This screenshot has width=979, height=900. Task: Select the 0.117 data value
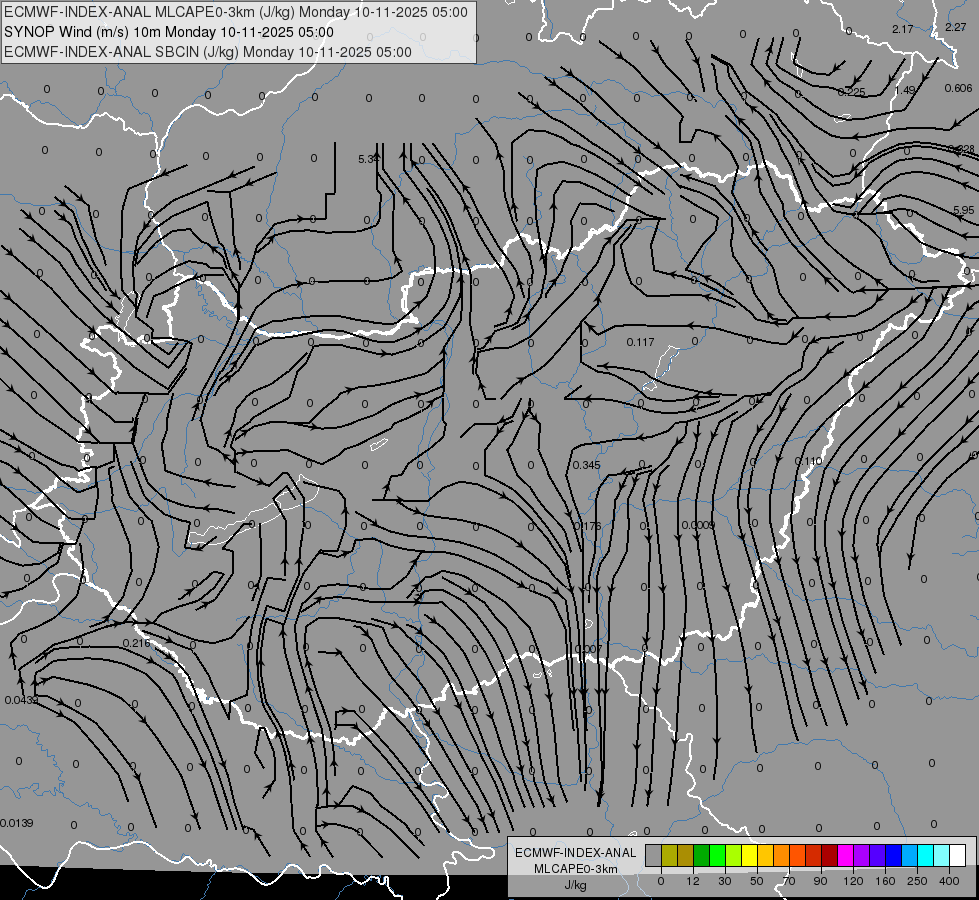(640, 342)
